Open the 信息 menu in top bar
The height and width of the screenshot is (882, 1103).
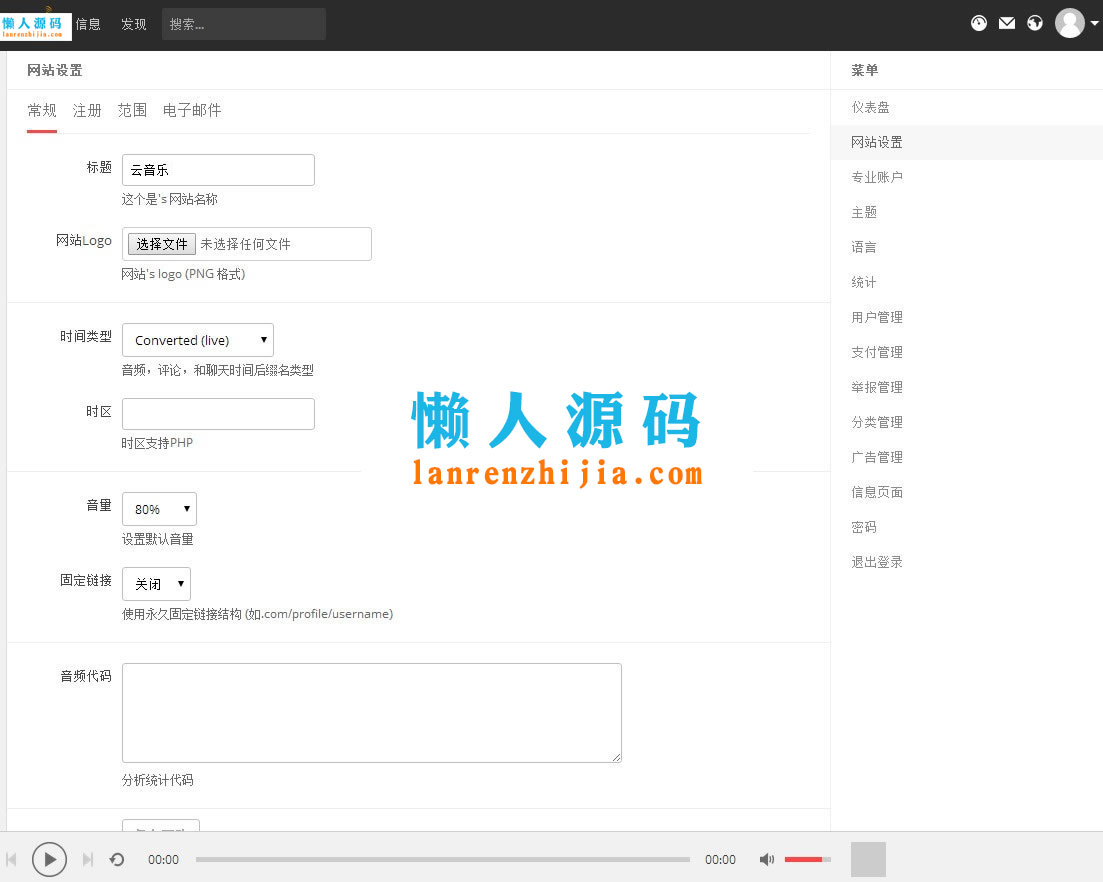[x=88, y=25]
